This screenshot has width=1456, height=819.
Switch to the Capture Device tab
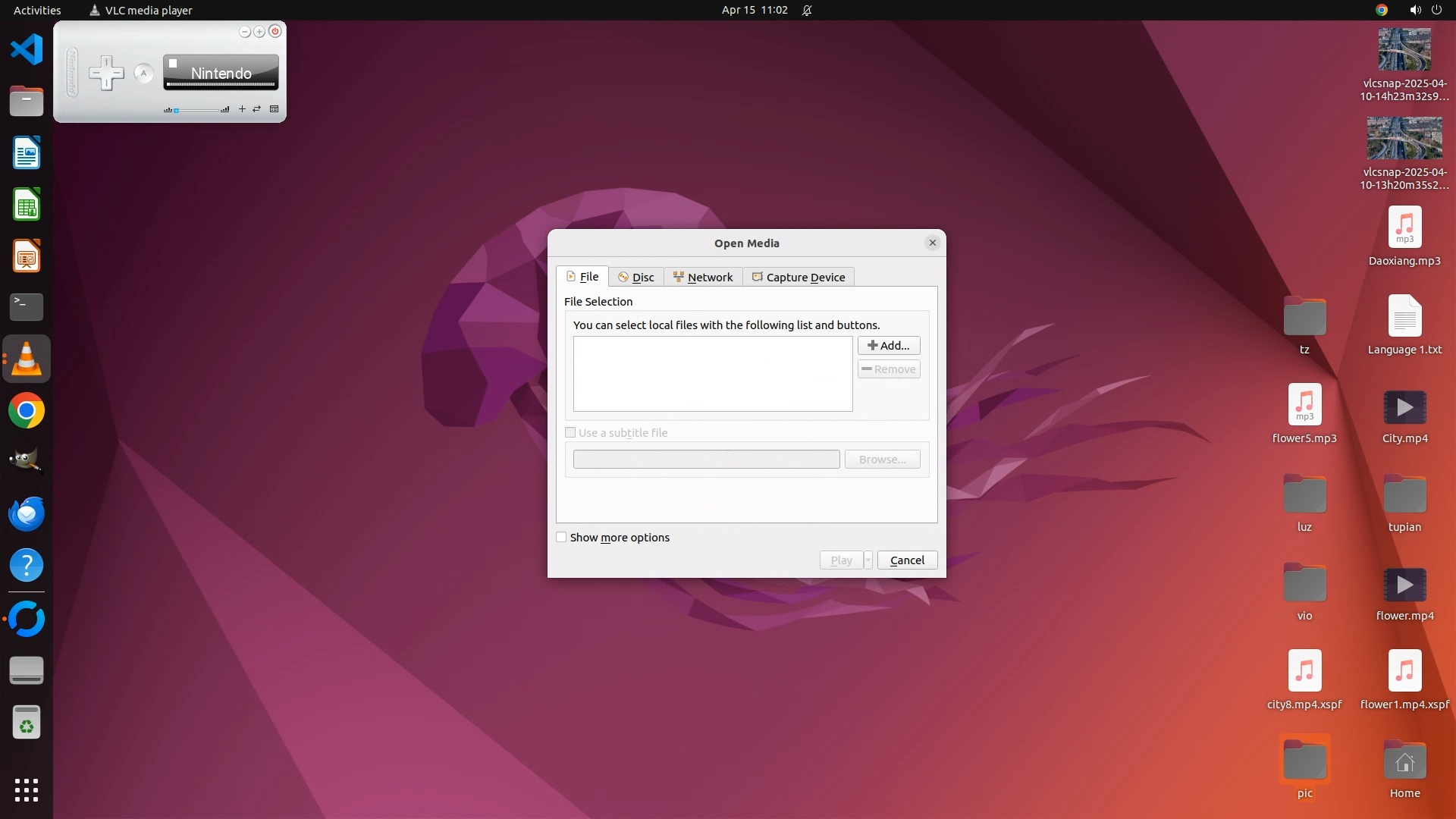[799, 277]
